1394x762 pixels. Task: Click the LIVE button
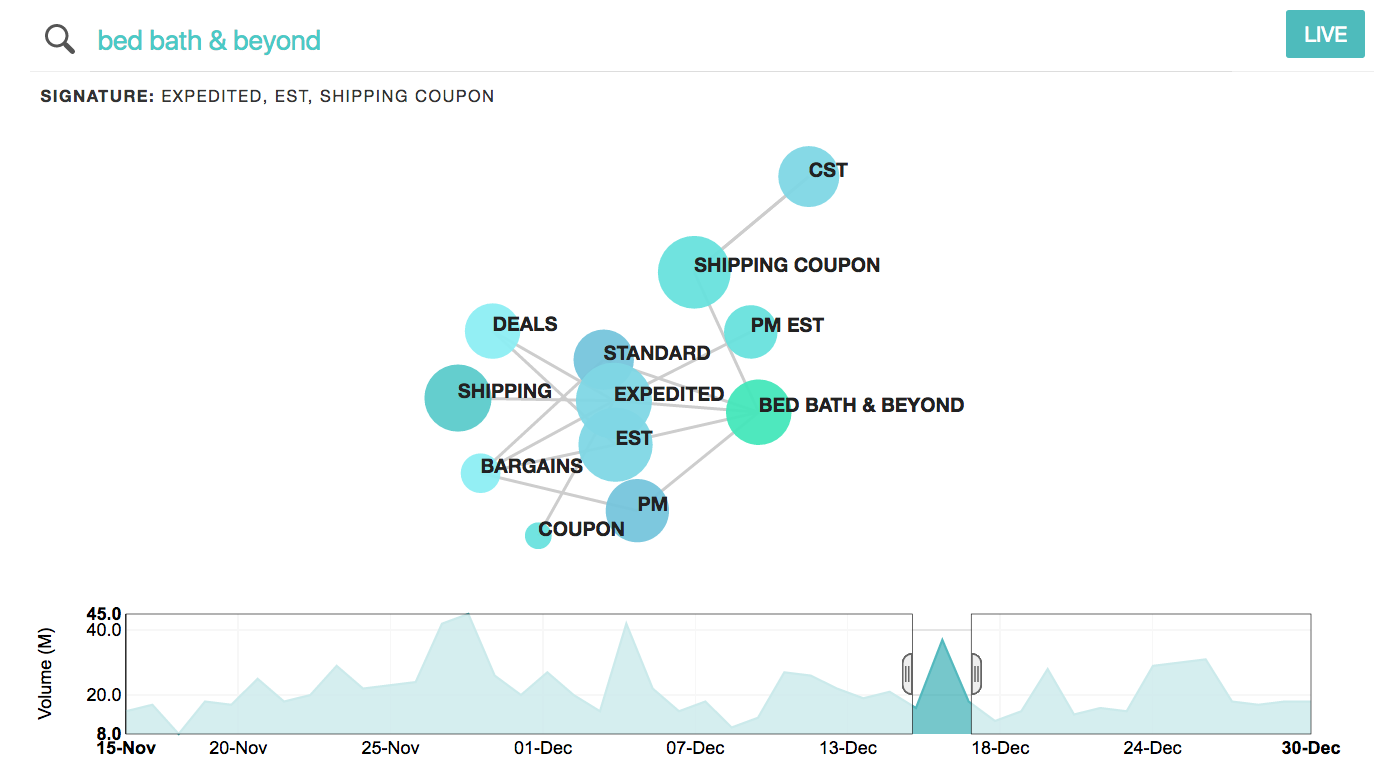pos(1325,35)
